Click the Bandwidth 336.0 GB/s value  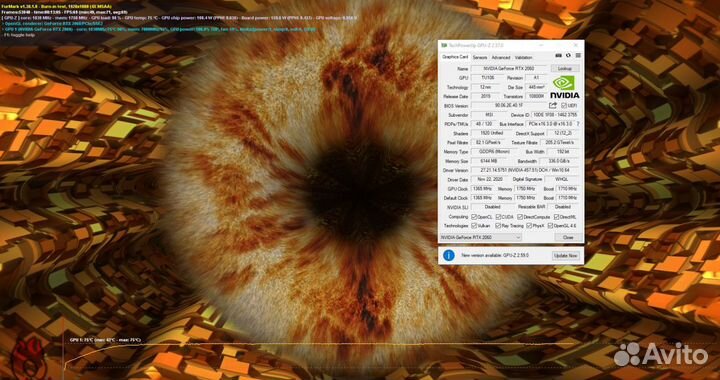click(560, 161)
